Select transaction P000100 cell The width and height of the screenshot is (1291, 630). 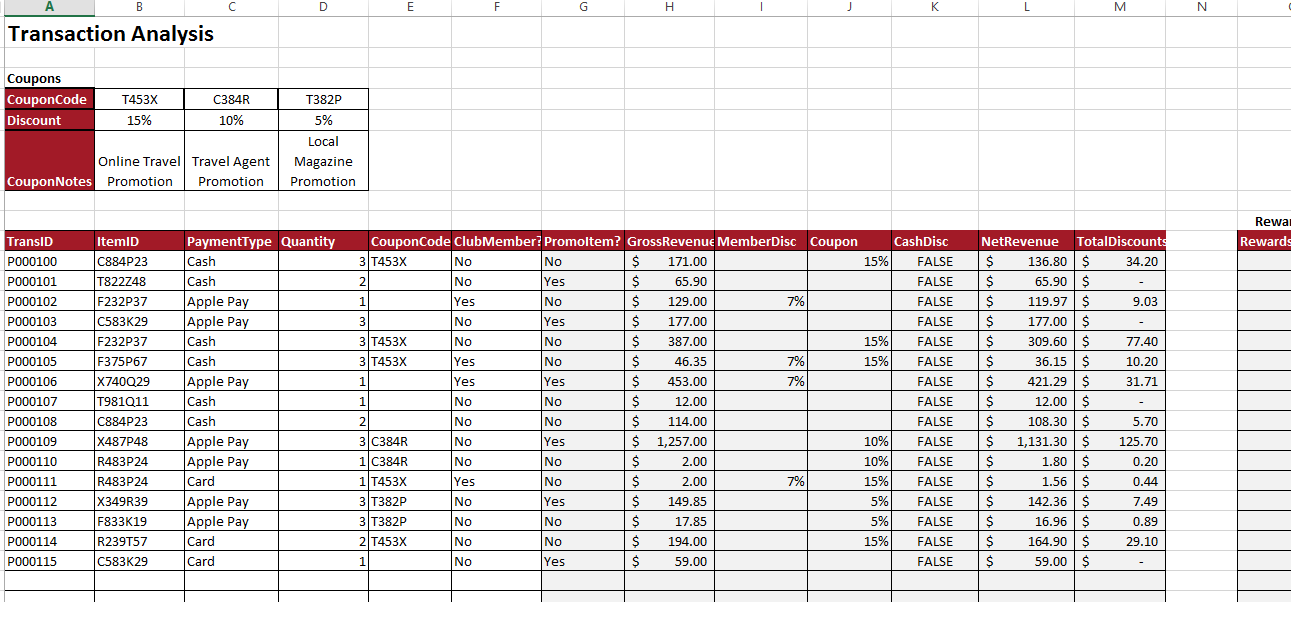click(x=48, y=261)
